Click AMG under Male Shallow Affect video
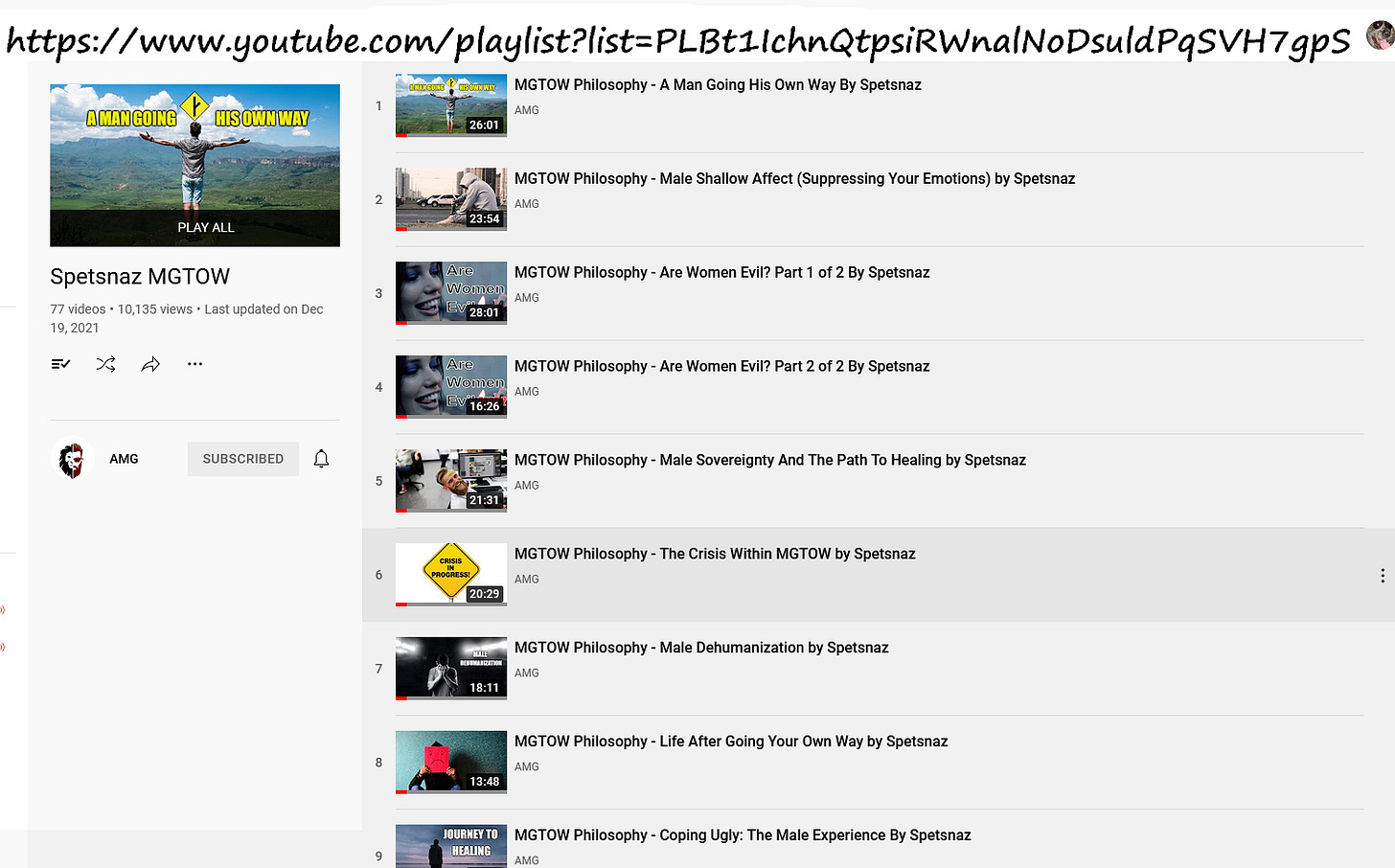Image resolution: width=1395 pixels, height=868 pixels. click(527, 204)
